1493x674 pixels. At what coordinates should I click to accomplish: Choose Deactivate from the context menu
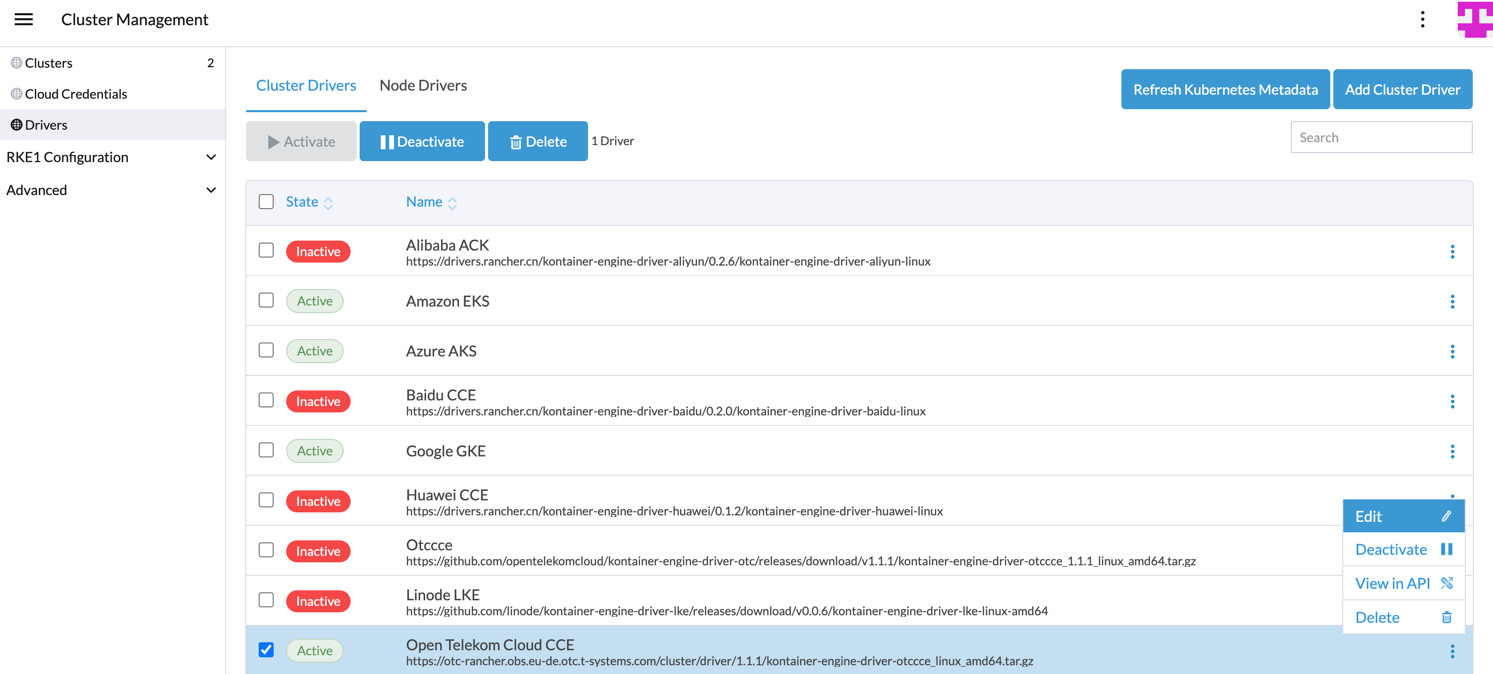[x=1403, y=549]
